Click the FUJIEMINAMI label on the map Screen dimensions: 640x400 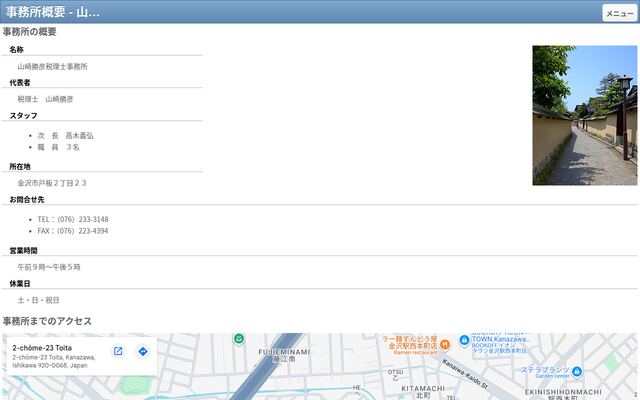[x=284, y=352]
